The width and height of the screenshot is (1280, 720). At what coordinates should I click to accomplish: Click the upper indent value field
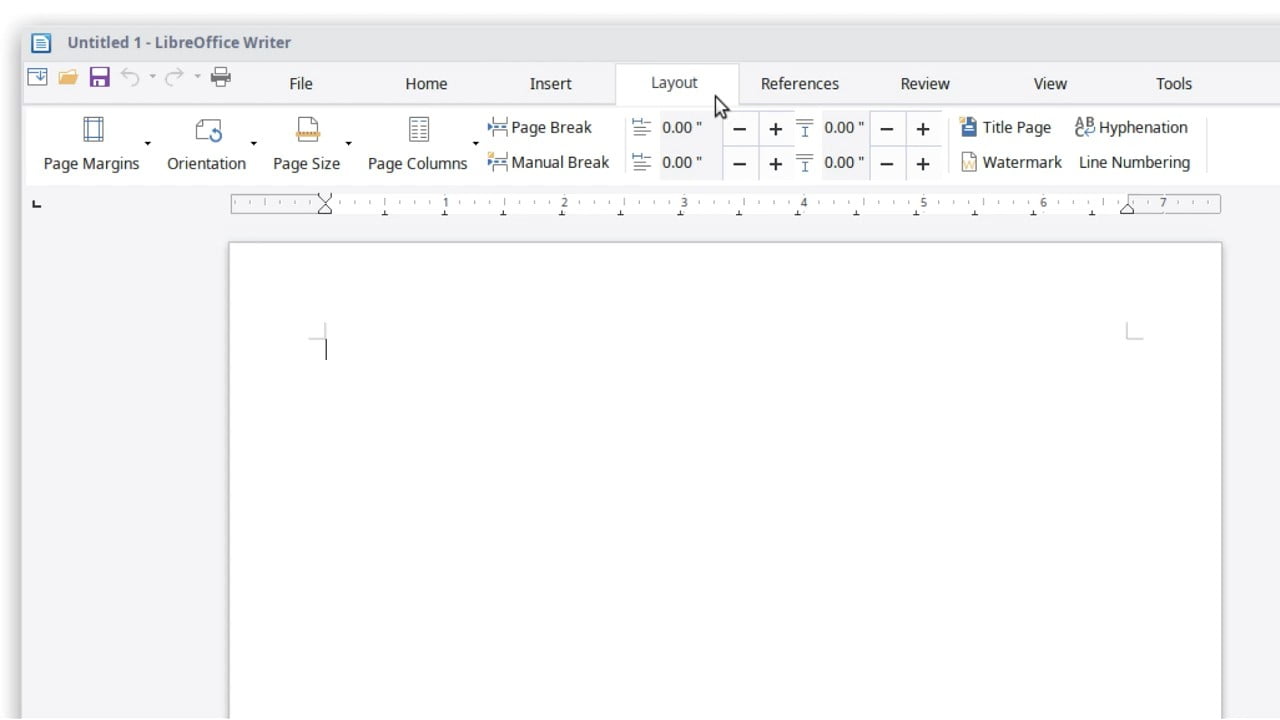[690, 127]
